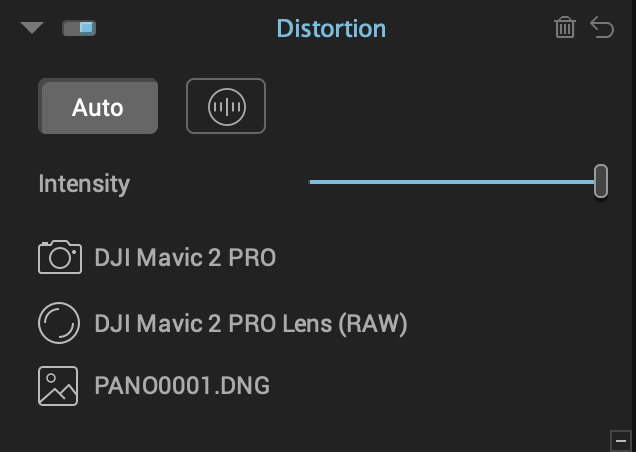The image size is (636, 452).
Task: Select the PANO0001.DNG file name
Action: click(x=182, y=385)
